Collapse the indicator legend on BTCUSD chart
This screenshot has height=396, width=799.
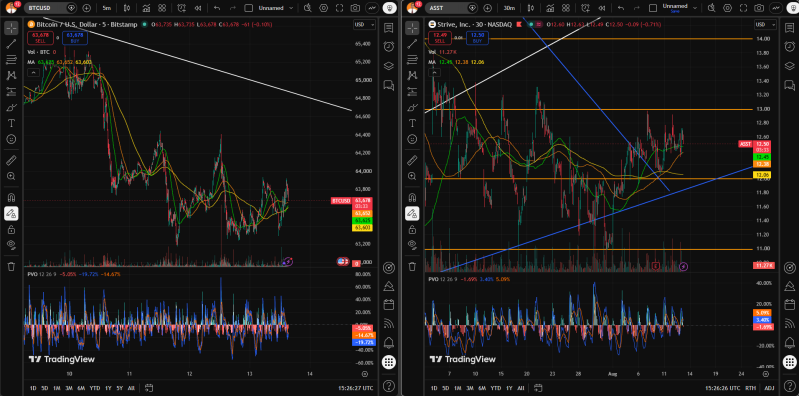tap(33, 73)
